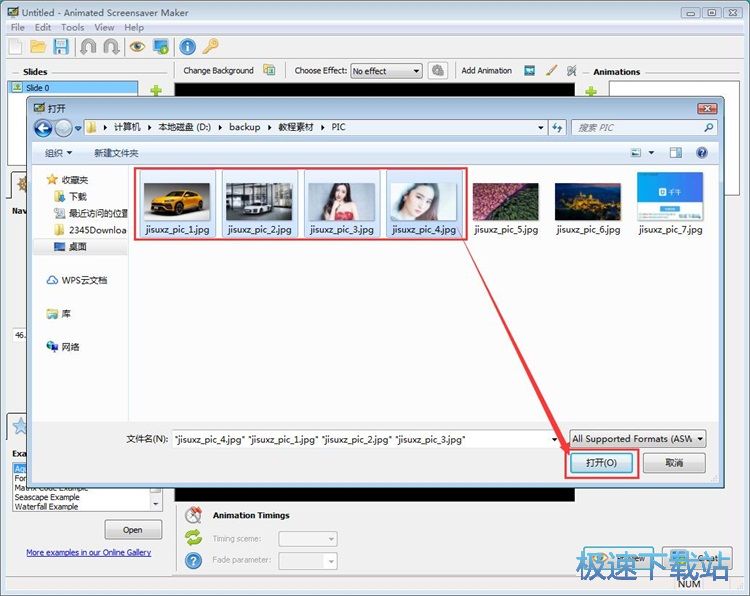Open the Timing scheme dropdown
The image size is (750, 596).
(308, 539)
